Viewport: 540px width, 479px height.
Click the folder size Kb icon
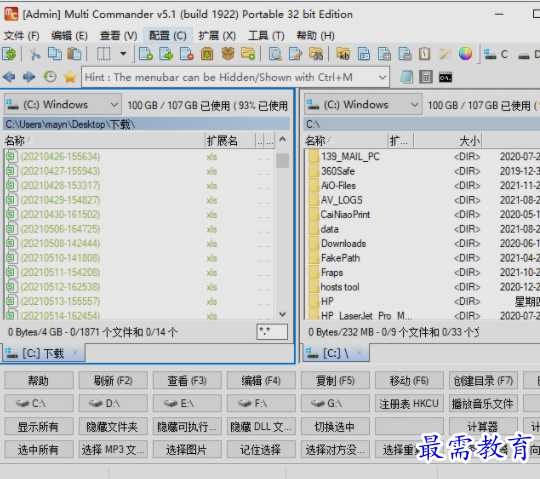tap(343, 54)
